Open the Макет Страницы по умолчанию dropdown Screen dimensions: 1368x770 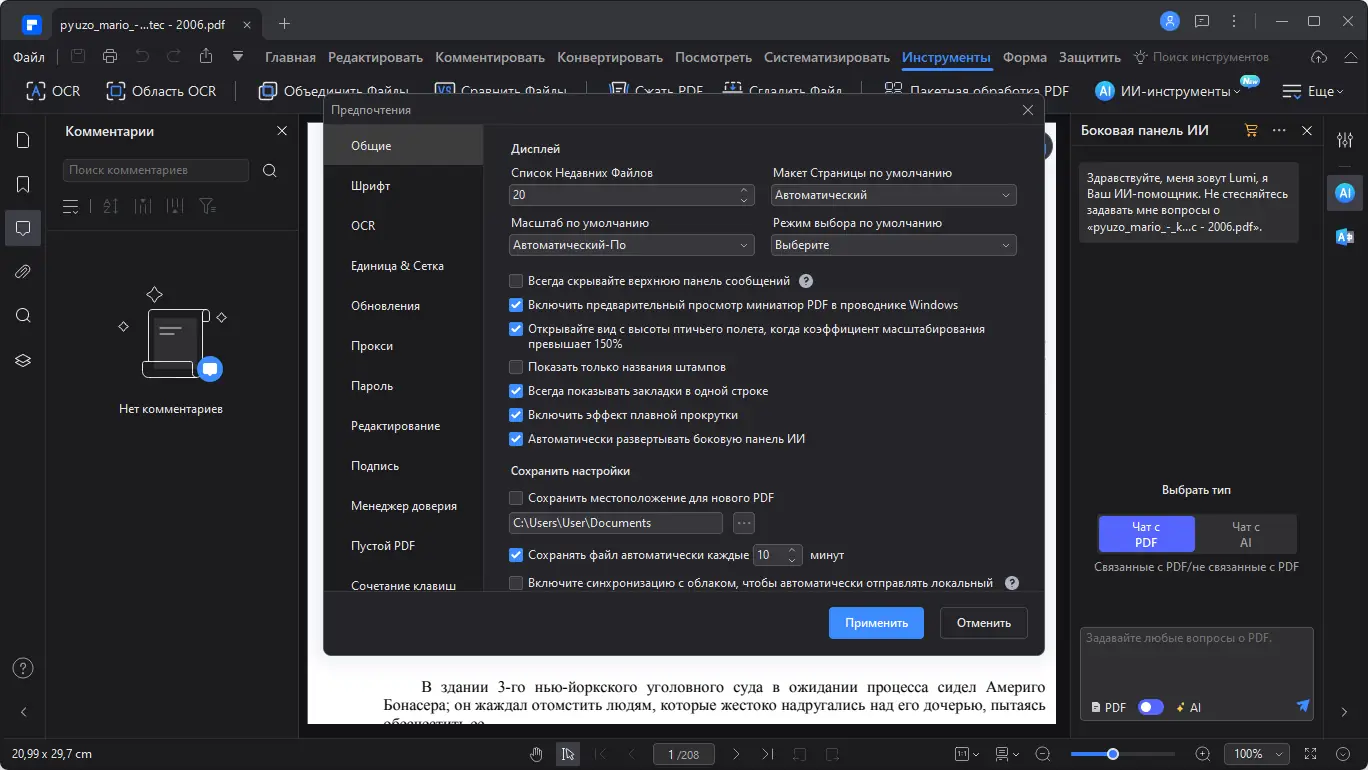[x=893, y=195]
